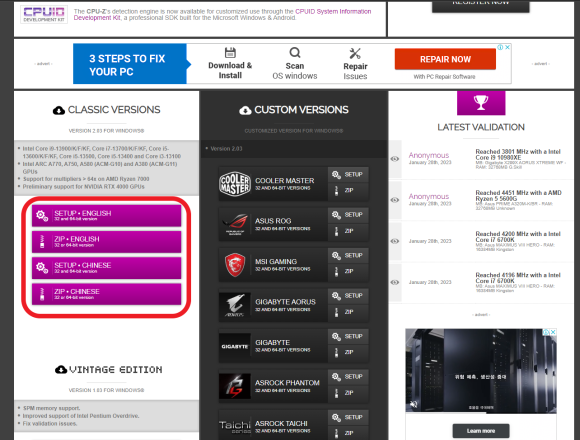The height and width of the screenshot is (440, 580).
Task: Download Setup English classic version
Action: [x=107, y=216]
